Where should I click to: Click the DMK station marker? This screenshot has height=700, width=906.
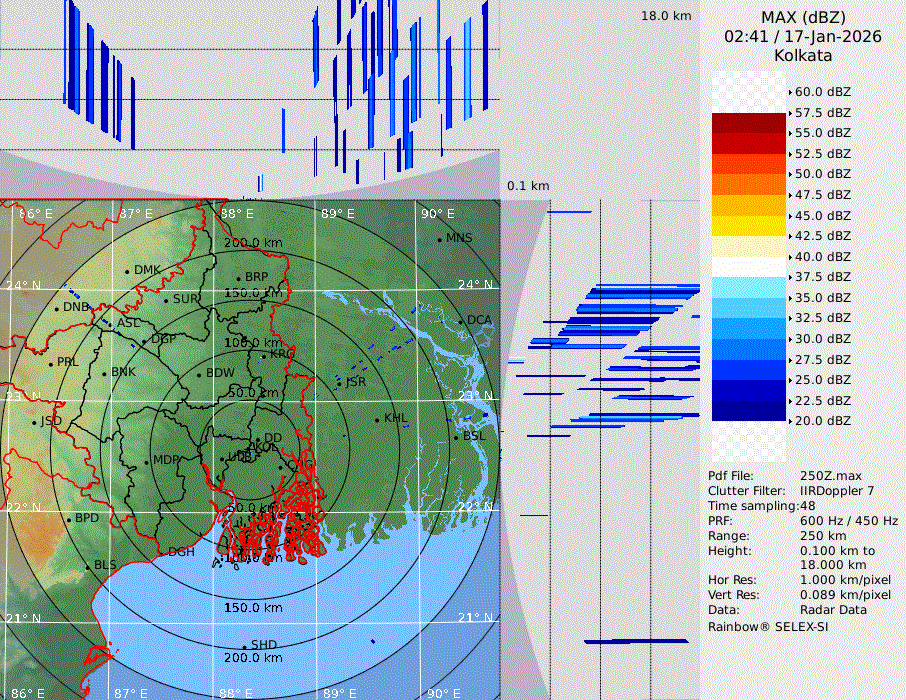(x=128, y=271)
